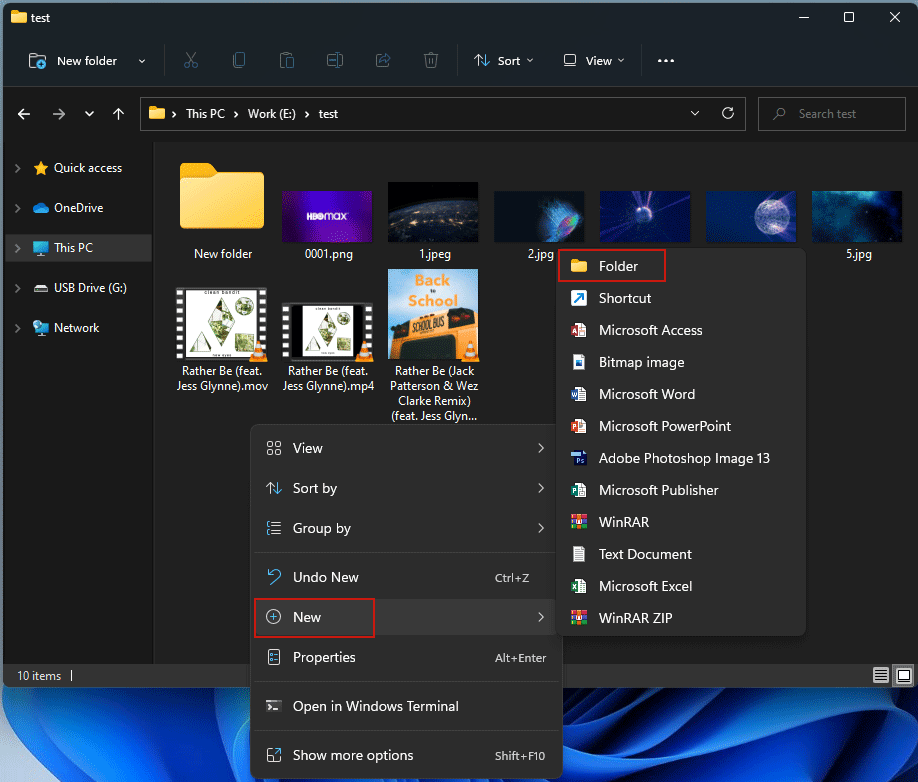Image resolution: width=918 pixels, height=782 pixels.
Task: Create a new Text Document
Action: coord(681,554)
